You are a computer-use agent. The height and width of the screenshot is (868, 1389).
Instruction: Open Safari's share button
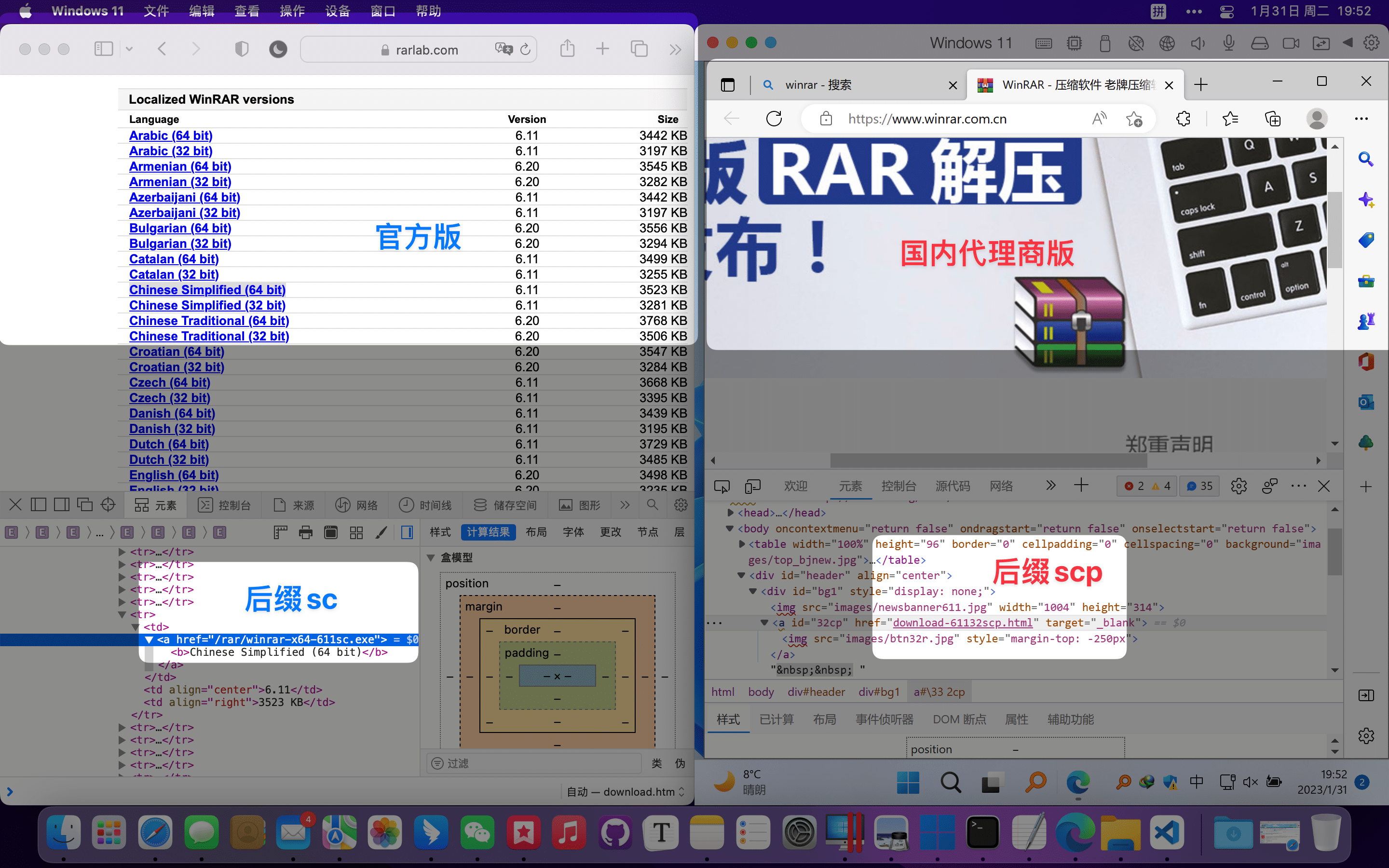coord(567,48)
